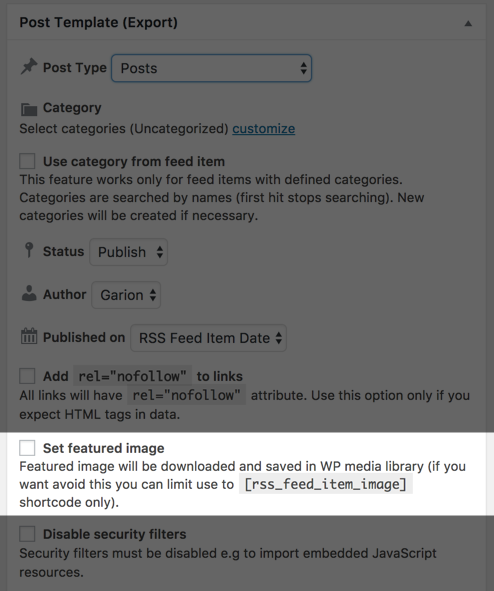The height and width of the screenshot is (591, 494).
Task: Click the Use category from feed item label
Action: click(x=134, y=161)
